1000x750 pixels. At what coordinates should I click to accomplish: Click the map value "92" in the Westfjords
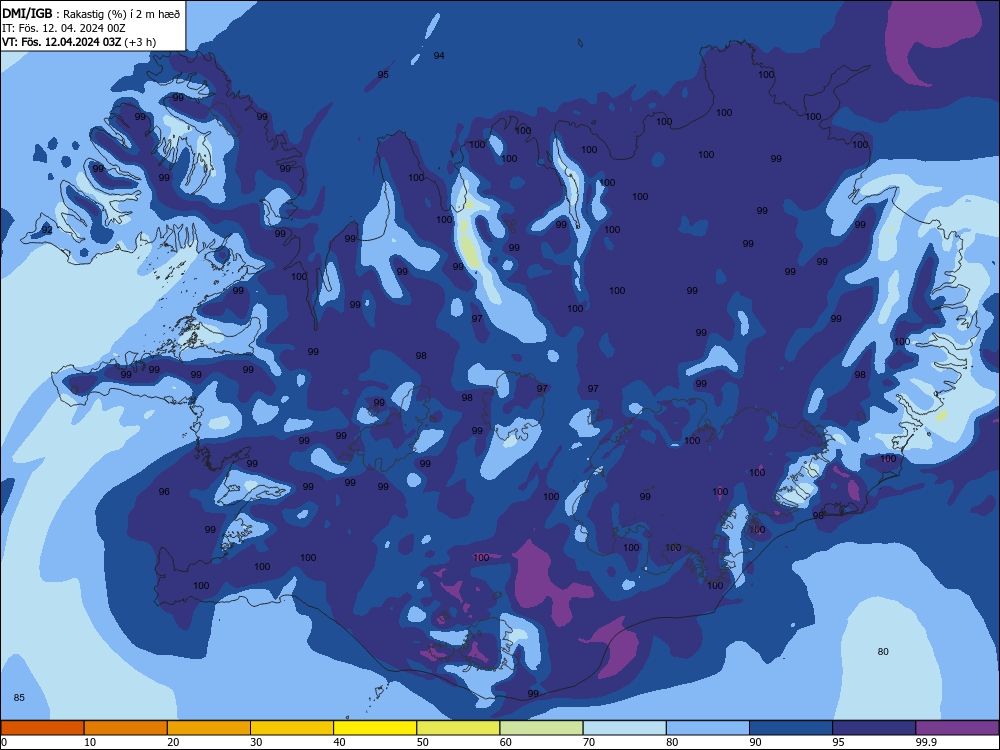(x=47, y=230)
